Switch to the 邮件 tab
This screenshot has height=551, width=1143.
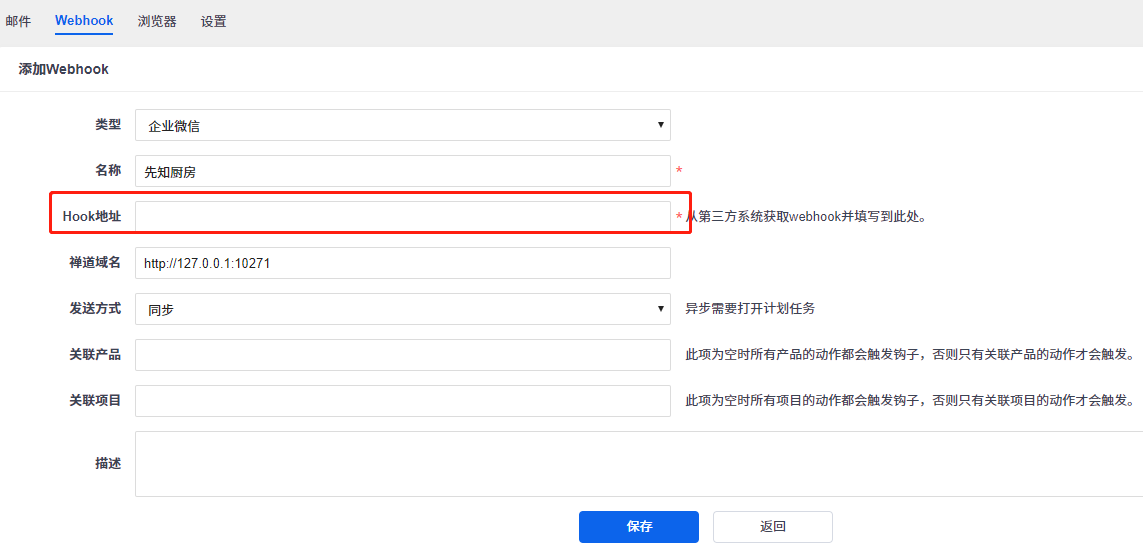18,21
